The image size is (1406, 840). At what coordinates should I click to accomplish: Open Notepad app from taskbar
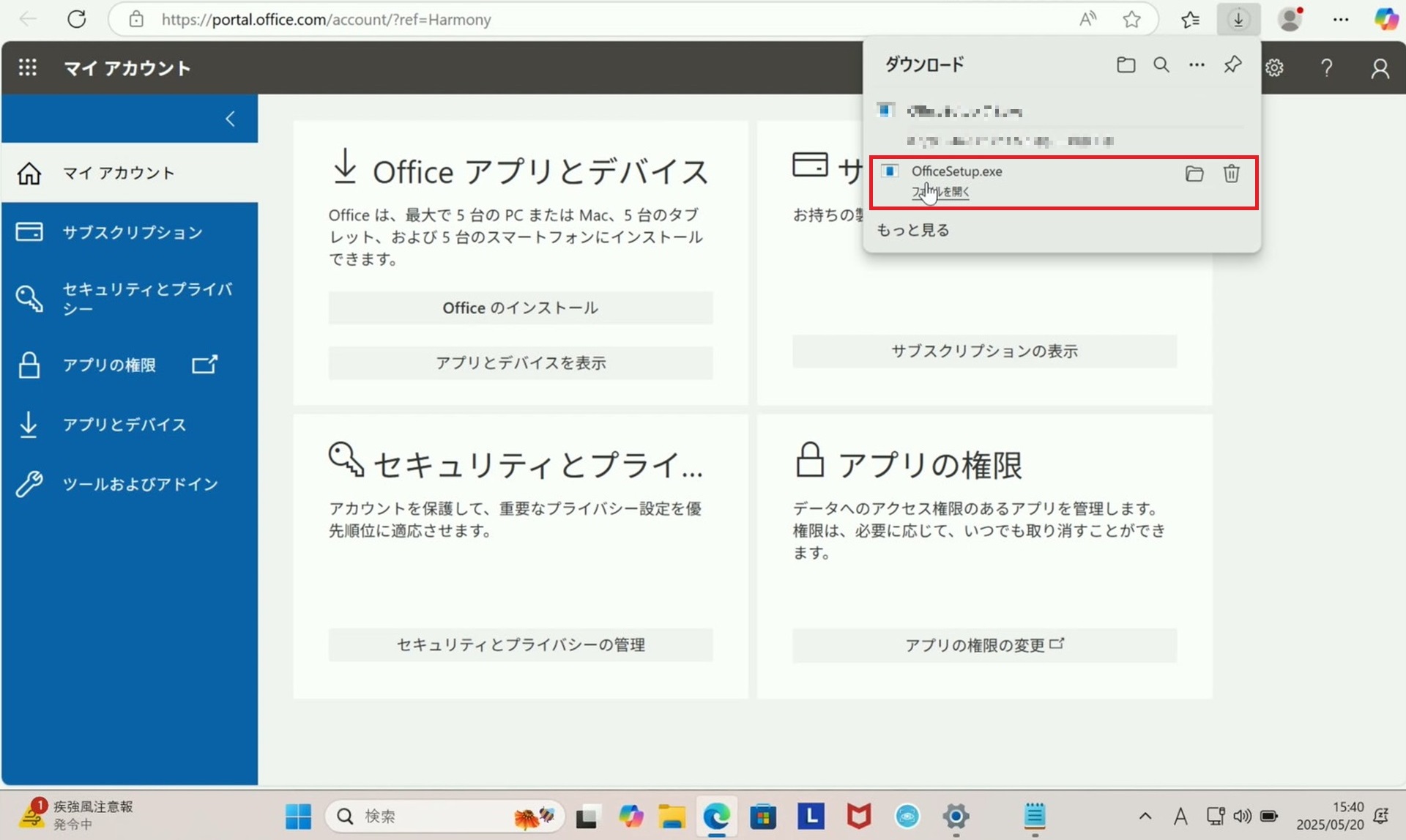coord(1034,816)
